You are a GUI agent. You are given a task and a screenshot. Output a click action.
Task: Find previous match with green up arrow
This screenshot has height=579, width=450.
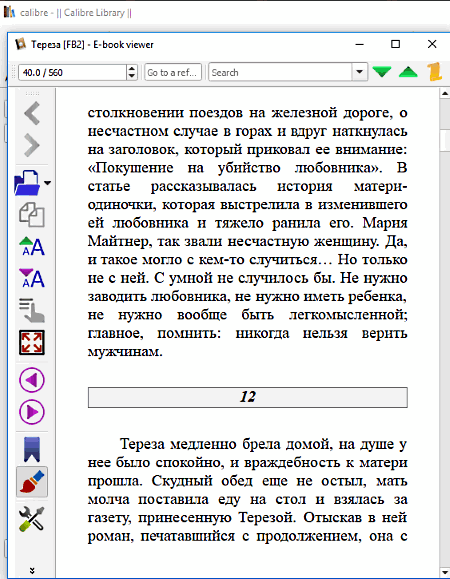[x=408, y=72]
